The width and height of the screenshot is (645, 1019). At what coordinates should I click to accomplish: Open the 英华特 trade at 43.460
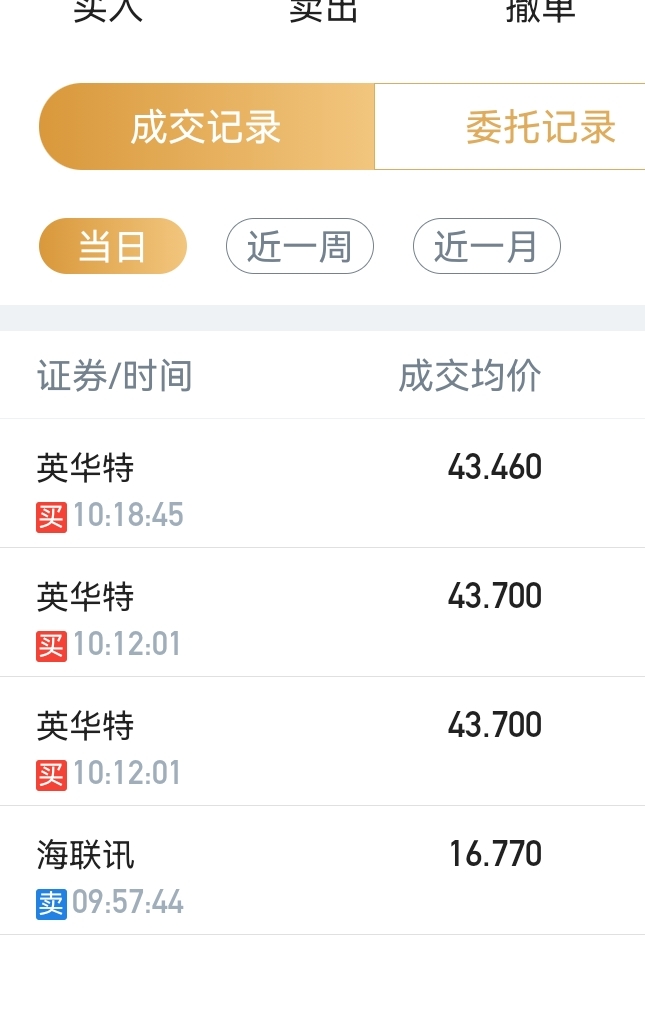322,484
